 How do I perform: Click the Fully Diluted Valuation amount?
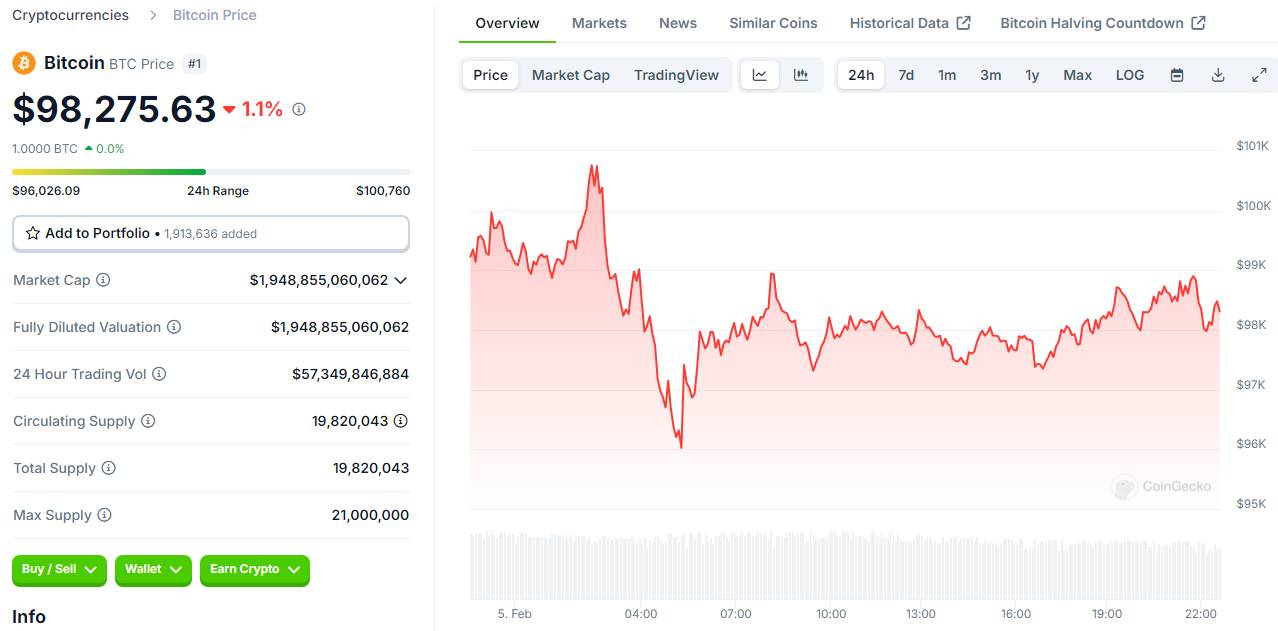[340, 327]
